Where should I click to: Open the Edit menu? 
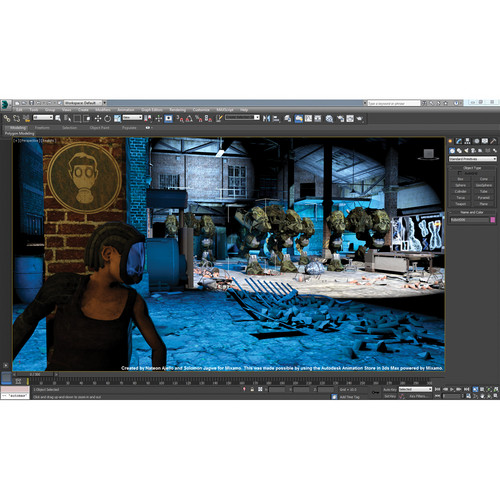(19, 110)
